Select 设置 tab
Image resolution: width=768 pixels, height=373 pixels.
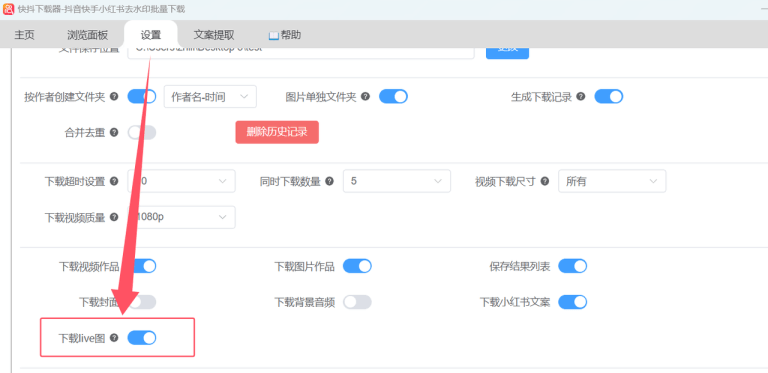coord(151,35)
